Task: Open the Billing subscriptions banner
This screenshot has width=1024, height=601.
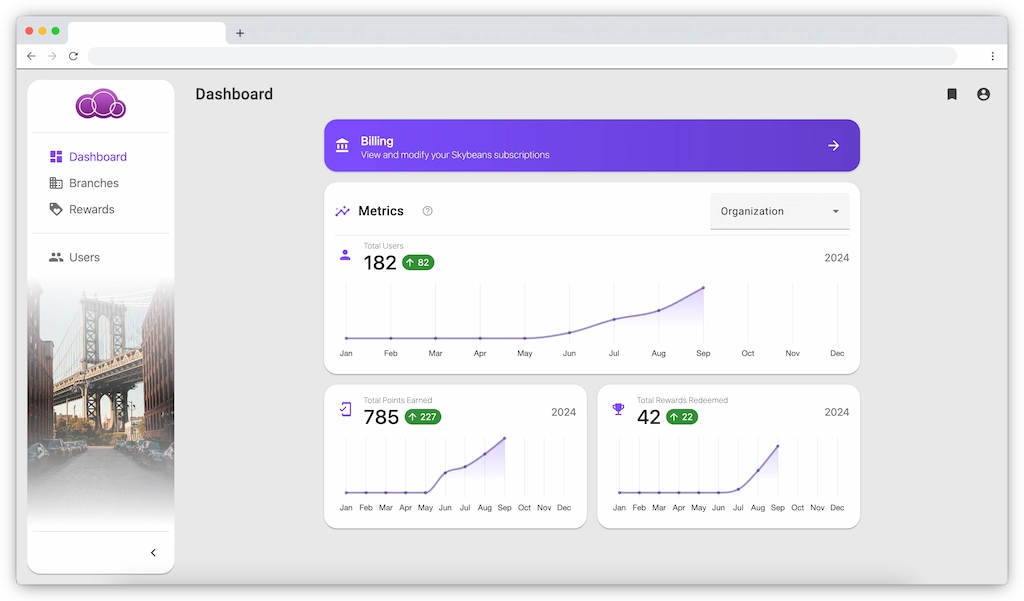Action: click(591, 145)
